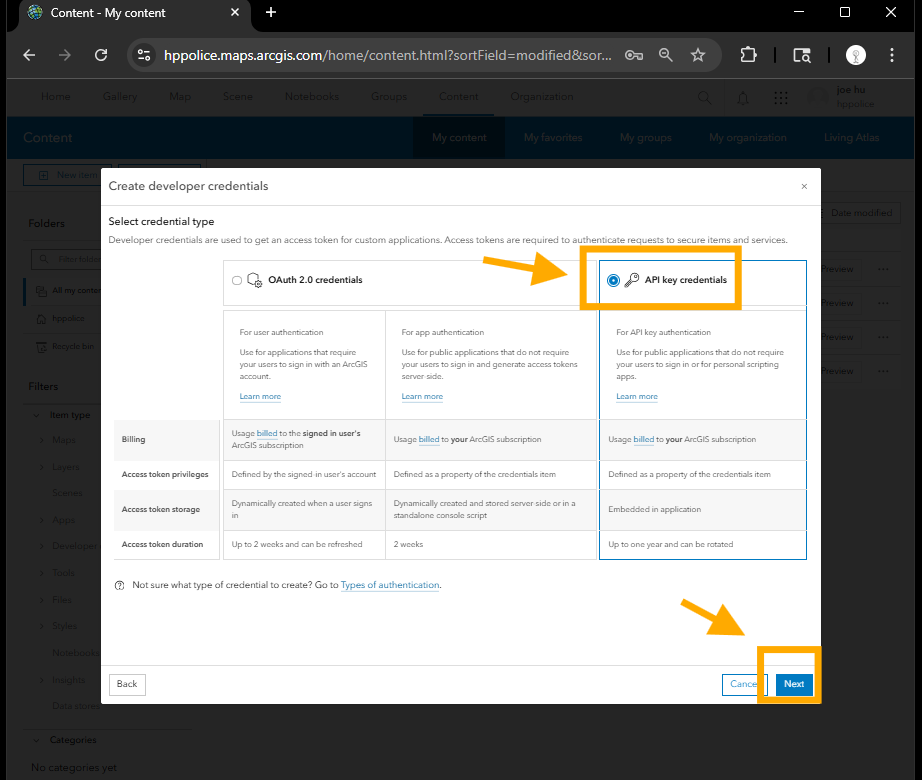Switch to the My favorites tab
Screen dimensions: 922x780
553,138
